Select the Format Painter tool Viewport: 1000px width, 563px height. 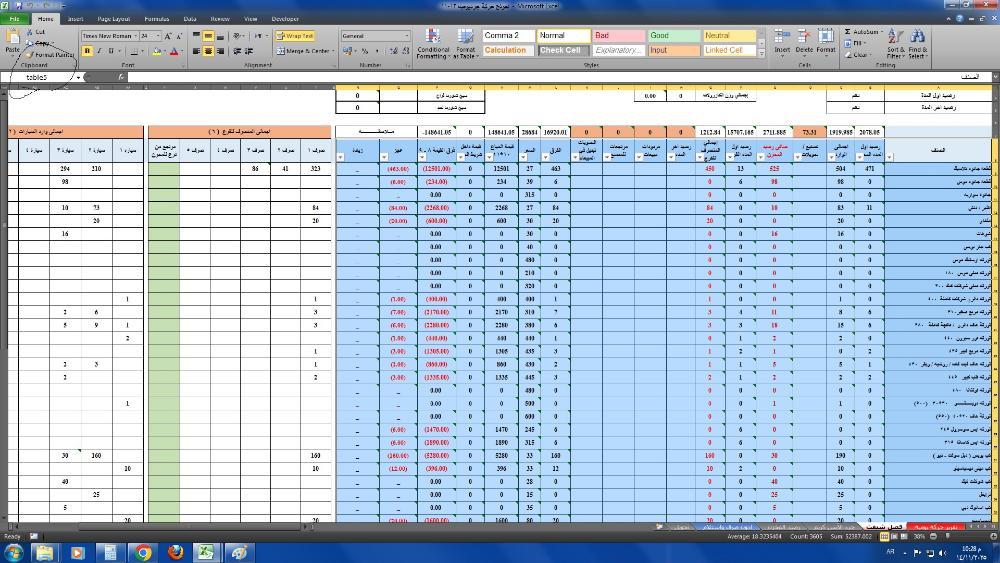point(52,55)
